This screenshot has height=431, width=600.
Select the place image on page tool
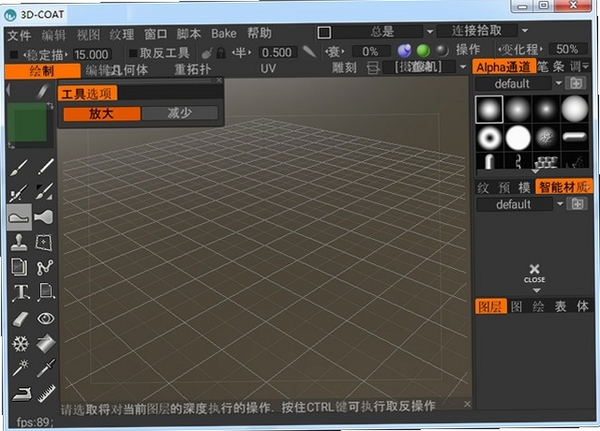click(46, 292)
